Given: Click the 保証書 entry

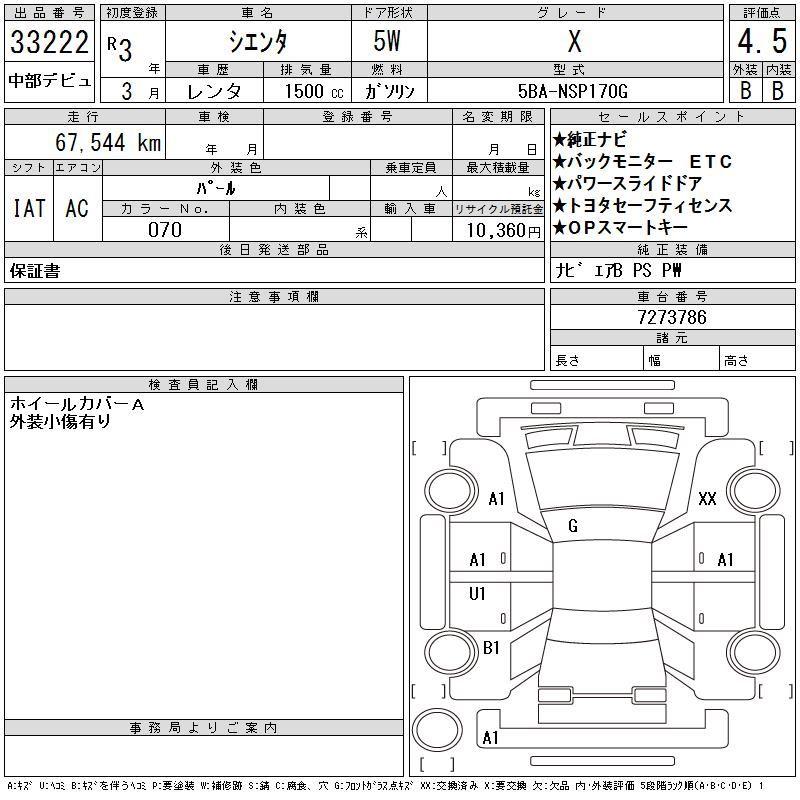Looking at the screenshot, I should tap(35, 270).
